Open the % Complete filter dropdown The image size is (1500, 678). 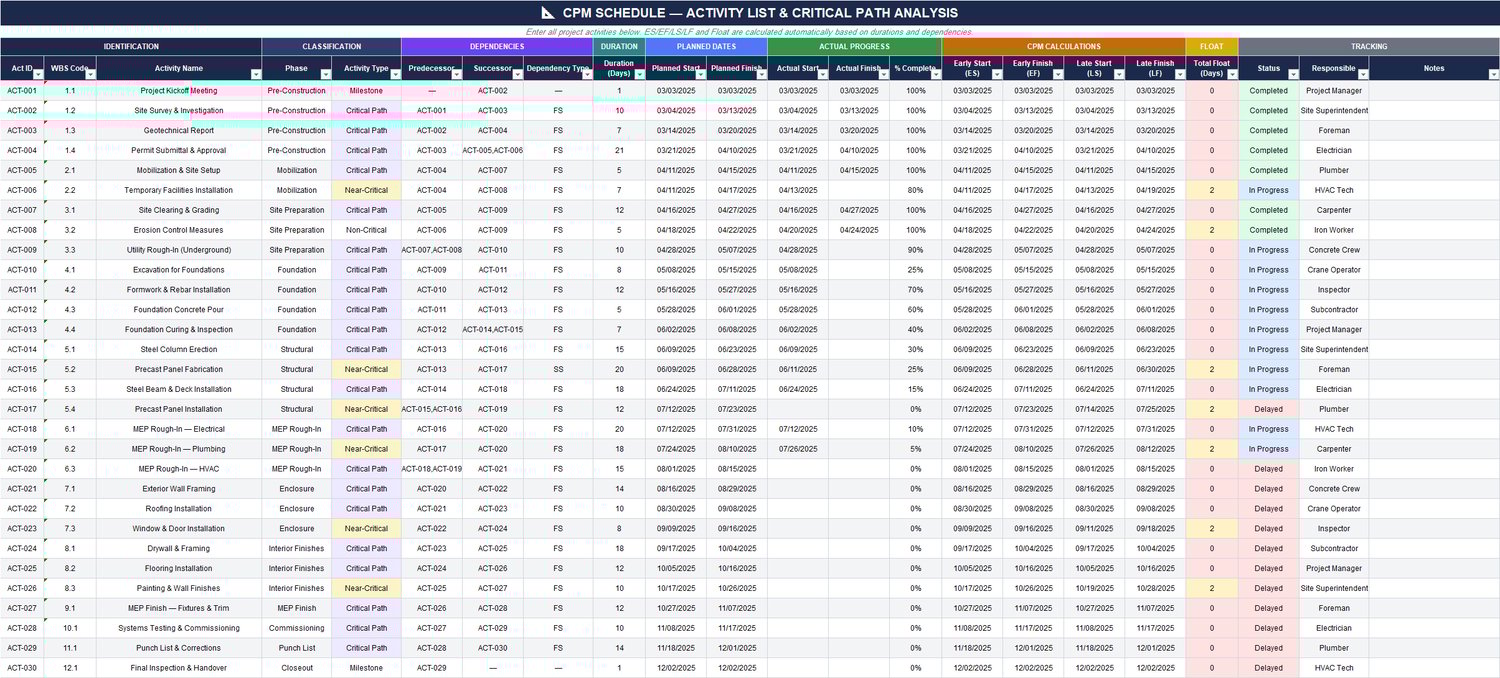[x=935, y=74]
